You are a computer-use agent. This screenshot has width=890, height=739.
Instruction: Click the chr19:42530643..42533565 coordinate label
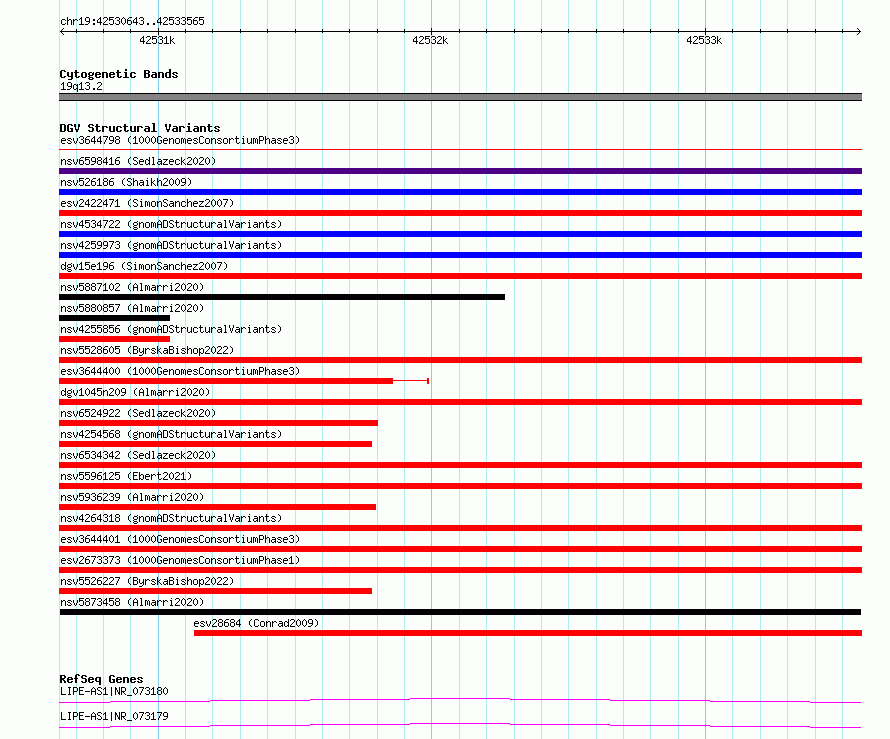(x=132, y=21)
